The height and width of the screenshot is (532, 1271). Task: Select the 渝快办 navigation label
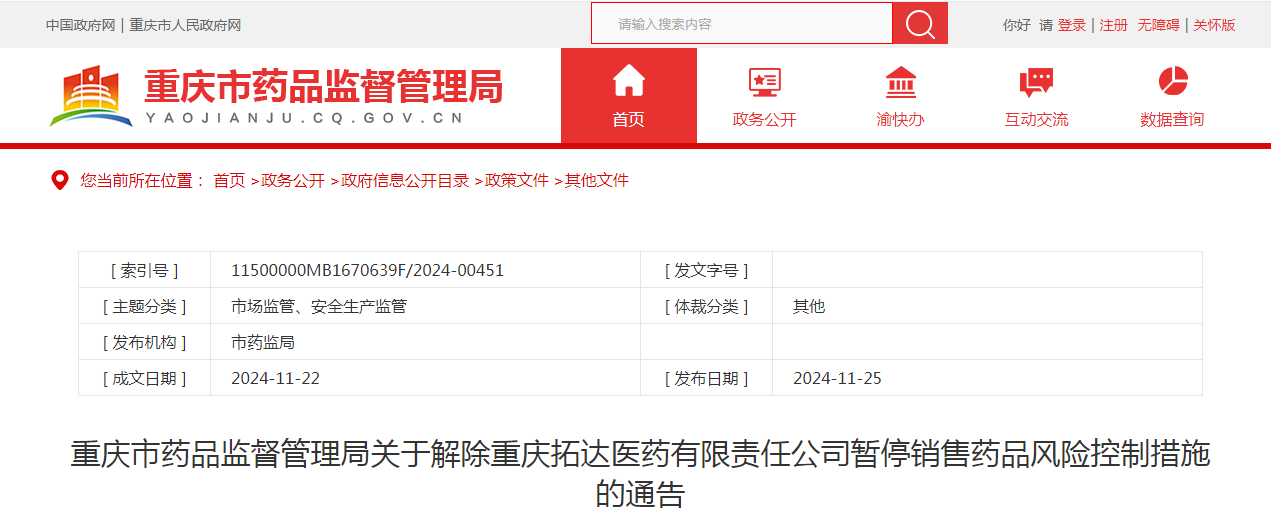(x=900, y=120)
